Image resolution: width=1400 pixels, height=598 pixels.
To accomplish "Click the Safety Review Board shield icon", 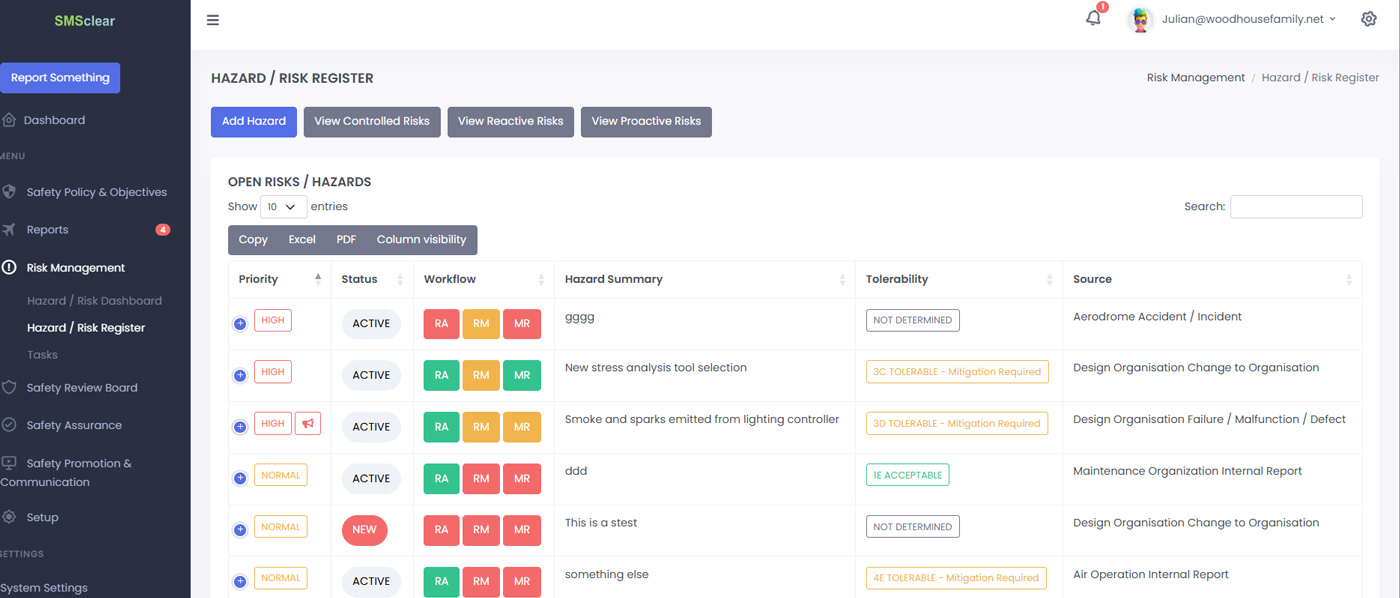I will coord(9,388).
